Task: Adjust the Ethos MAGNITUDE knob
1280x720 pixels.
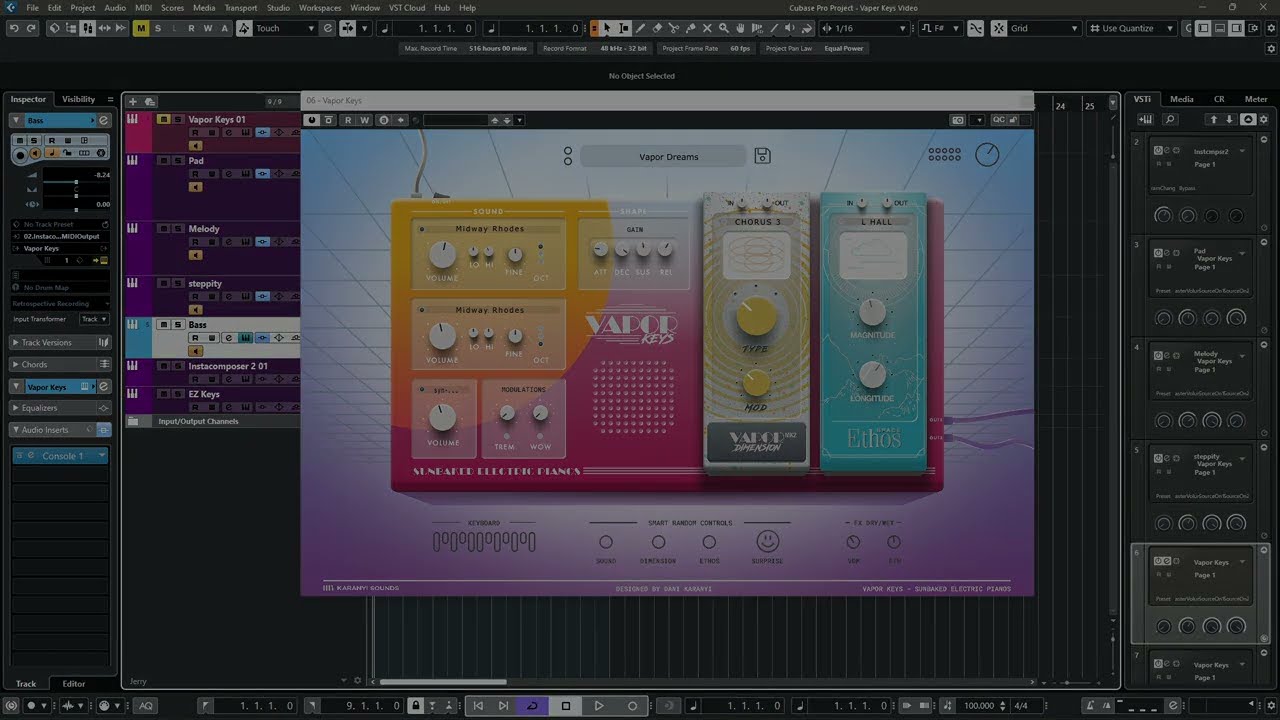Action: (x=872, y=312)
